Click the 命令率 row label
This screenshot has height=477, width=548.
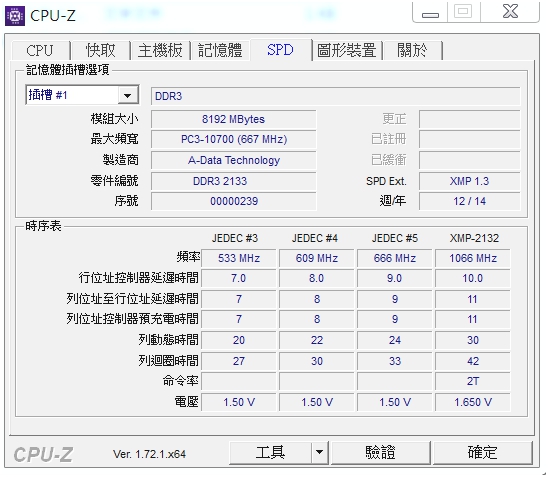click(x=180, y=381)
